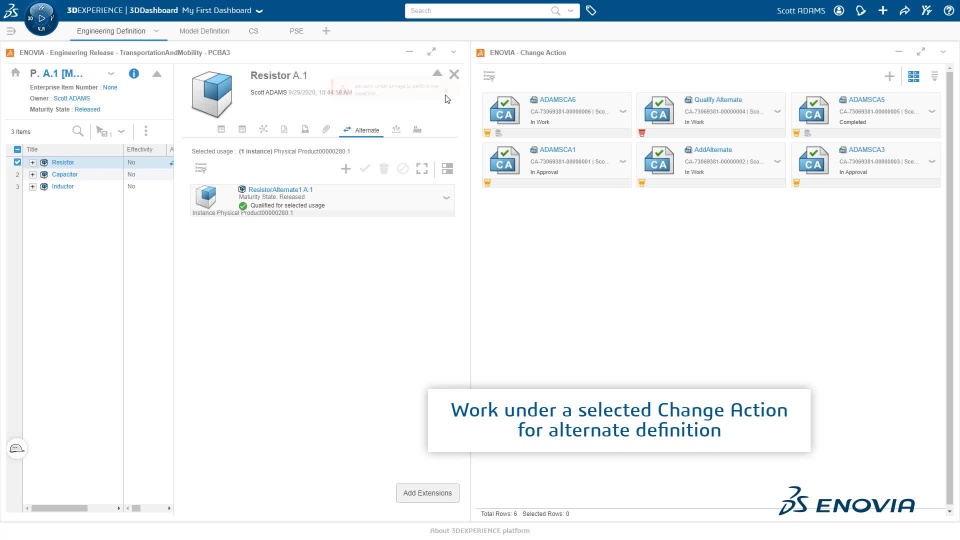This screenshot has height=540, width=960.
Task: Collapse Resistor panel with up triangle
Action: click(x=437, y=73)
